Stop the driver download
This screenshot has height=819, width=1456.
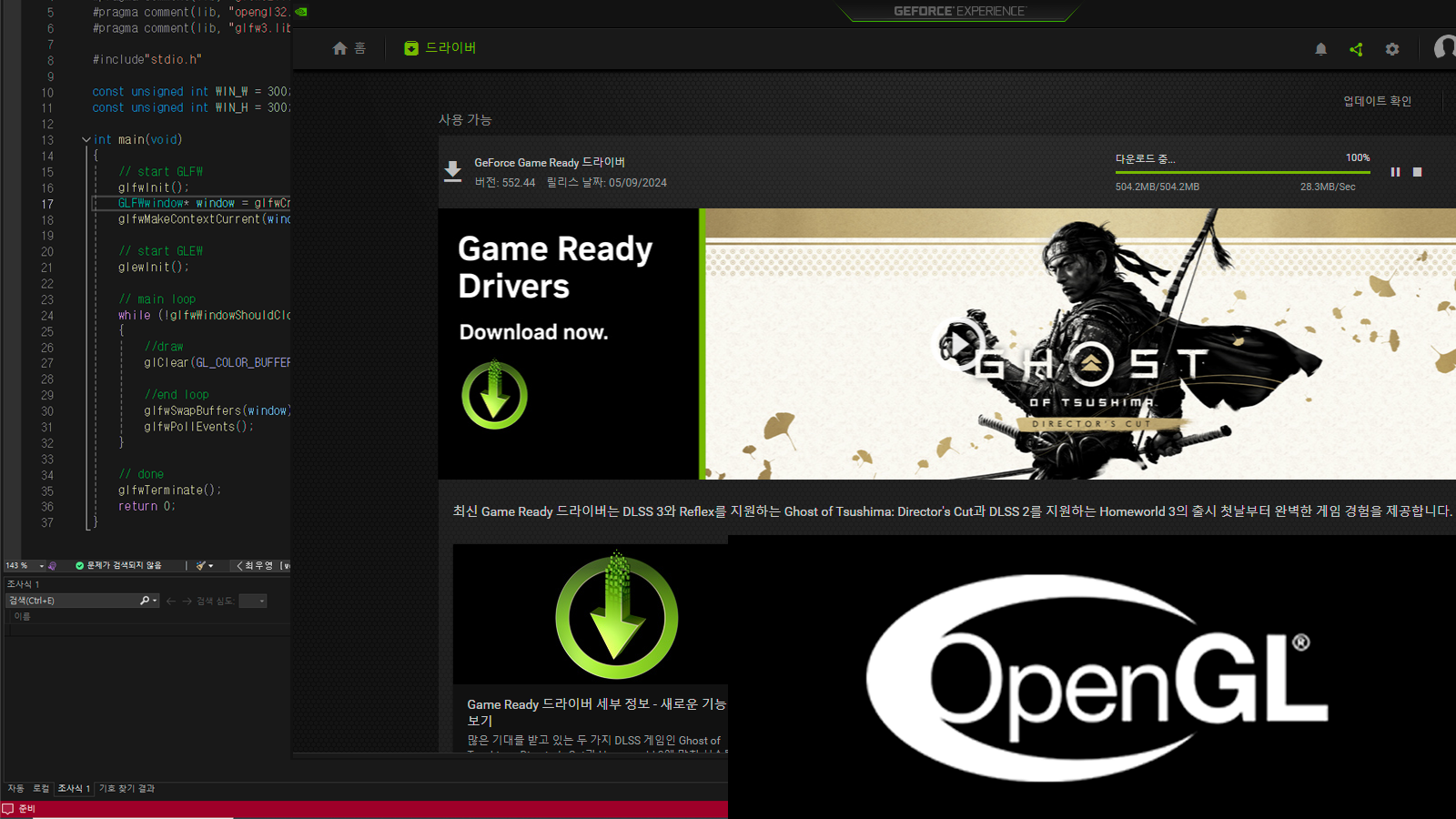tap(1417, 172)
